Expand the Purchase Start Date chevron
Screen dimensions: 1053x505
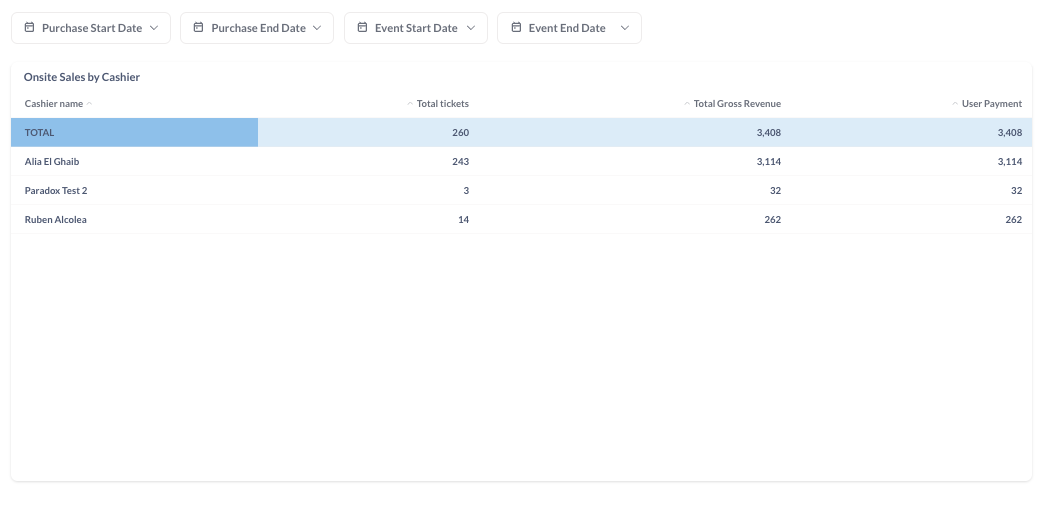(154, 28)
